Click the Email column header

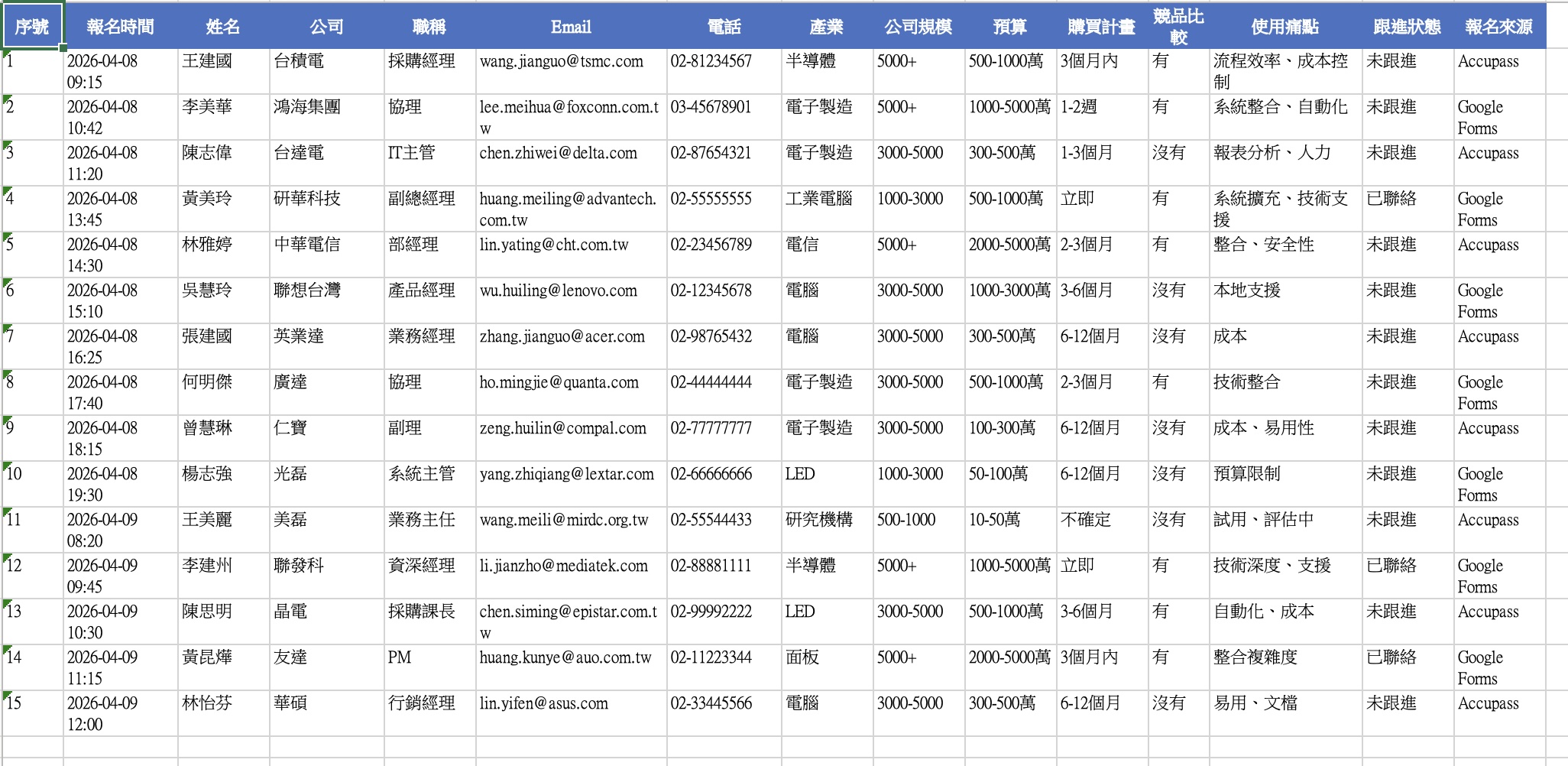pyautogui.click(x=571, y=26)
